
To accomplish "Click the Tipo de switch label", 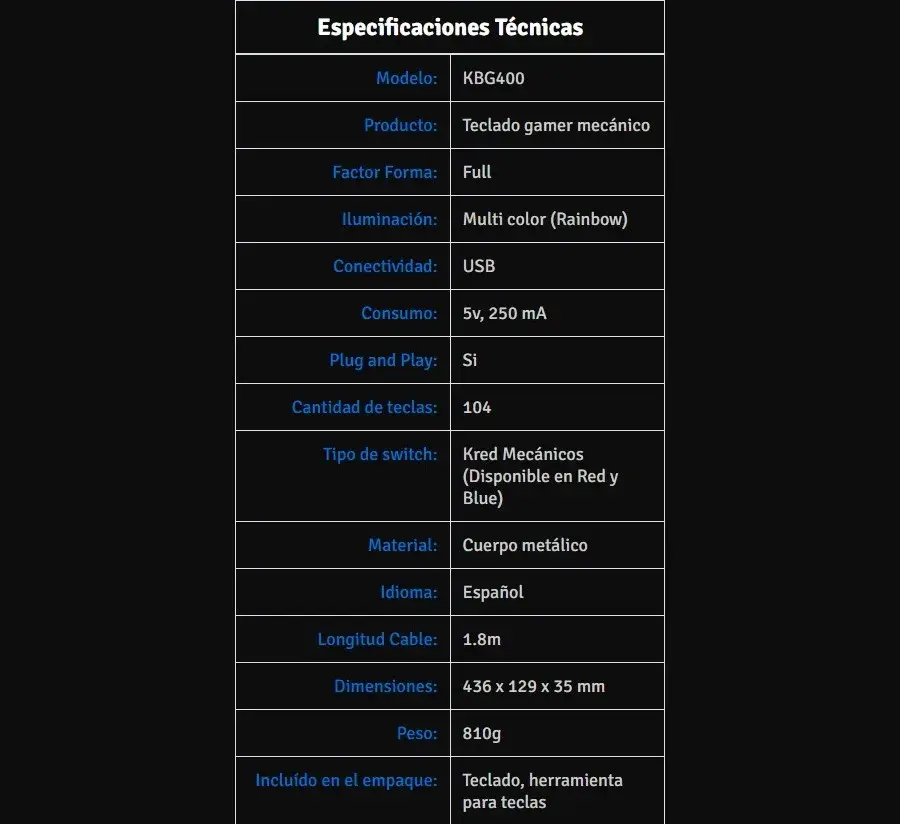I will coord(379,454).
